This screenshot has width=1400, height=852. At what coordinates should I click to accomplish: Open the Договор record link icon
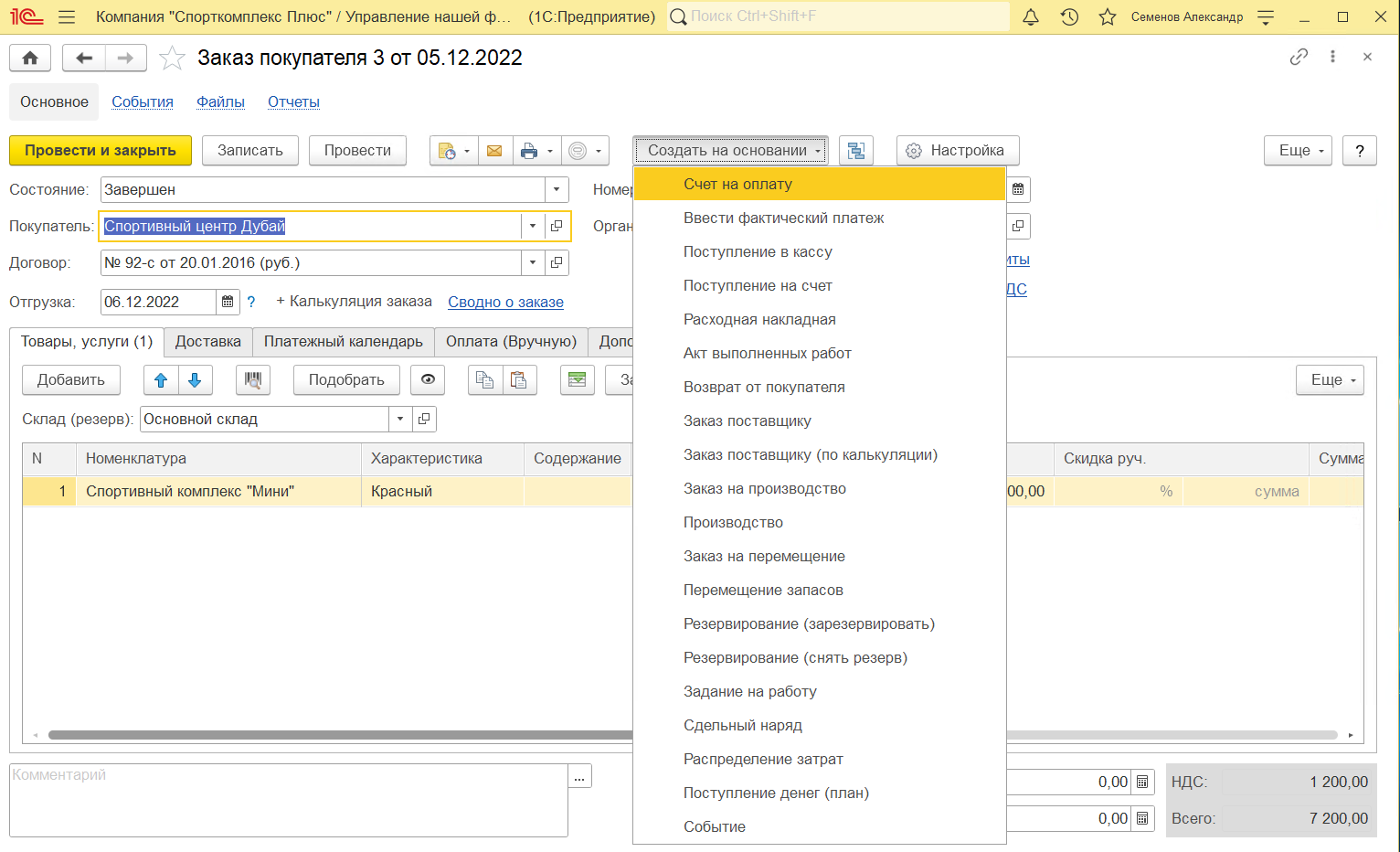pos(557,262)
